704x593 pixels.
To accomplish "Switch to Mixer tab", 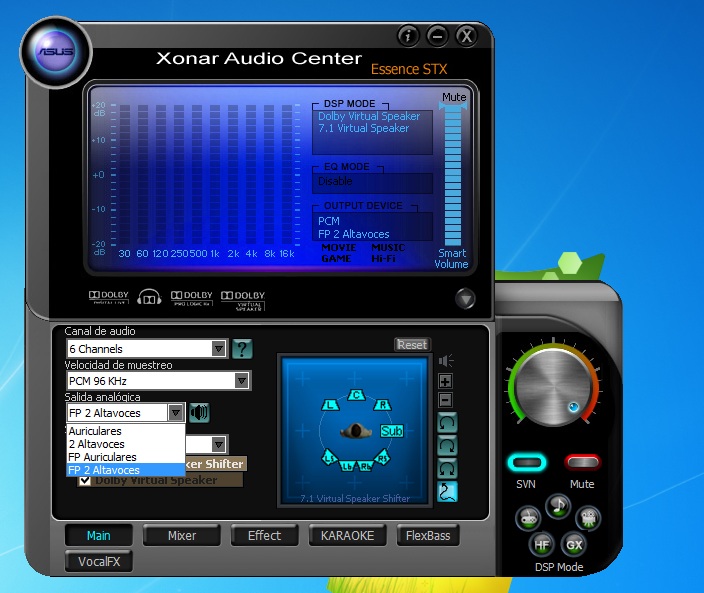I will (182, 535).
